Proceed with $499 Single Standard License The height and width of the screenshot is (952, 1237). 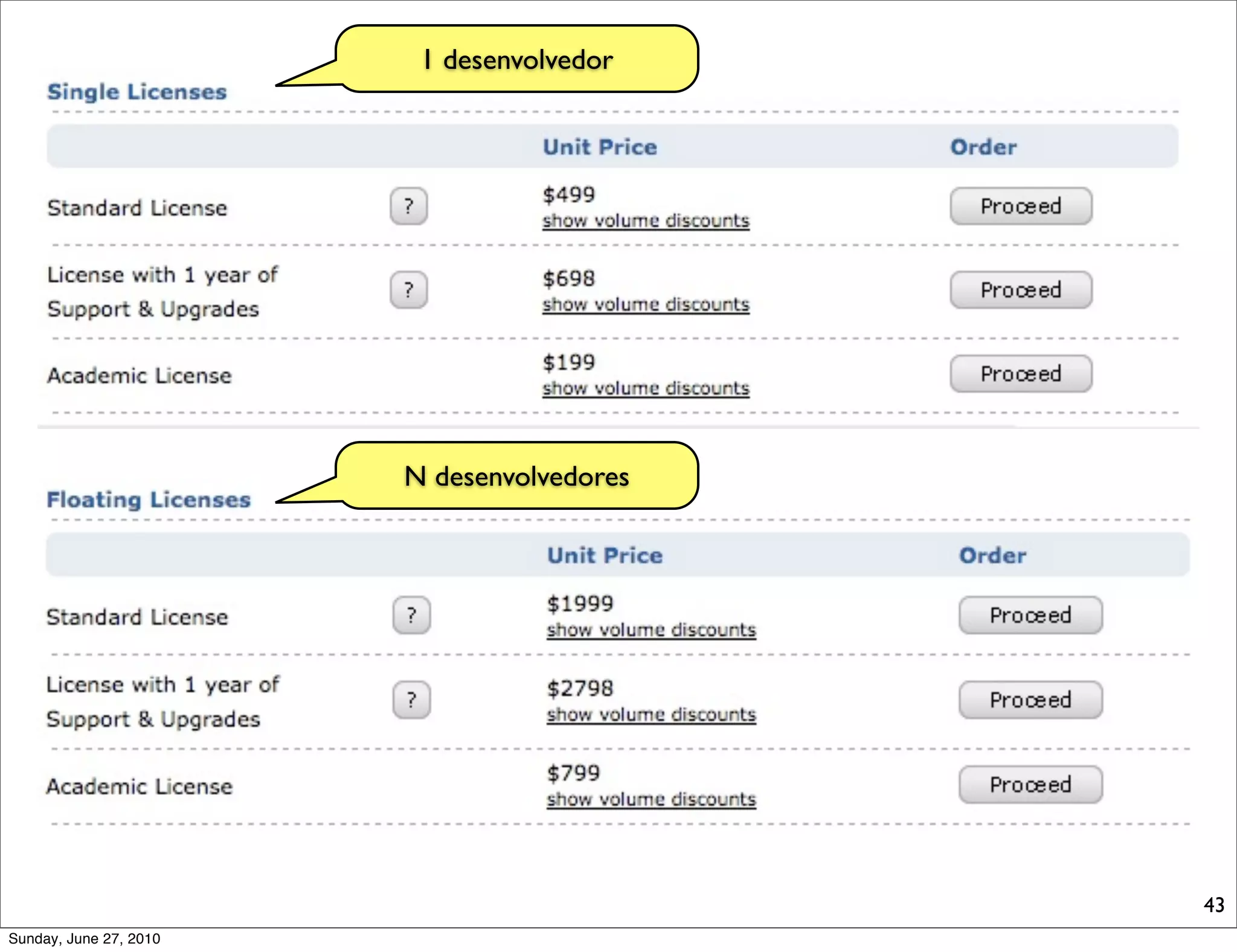1021,207
